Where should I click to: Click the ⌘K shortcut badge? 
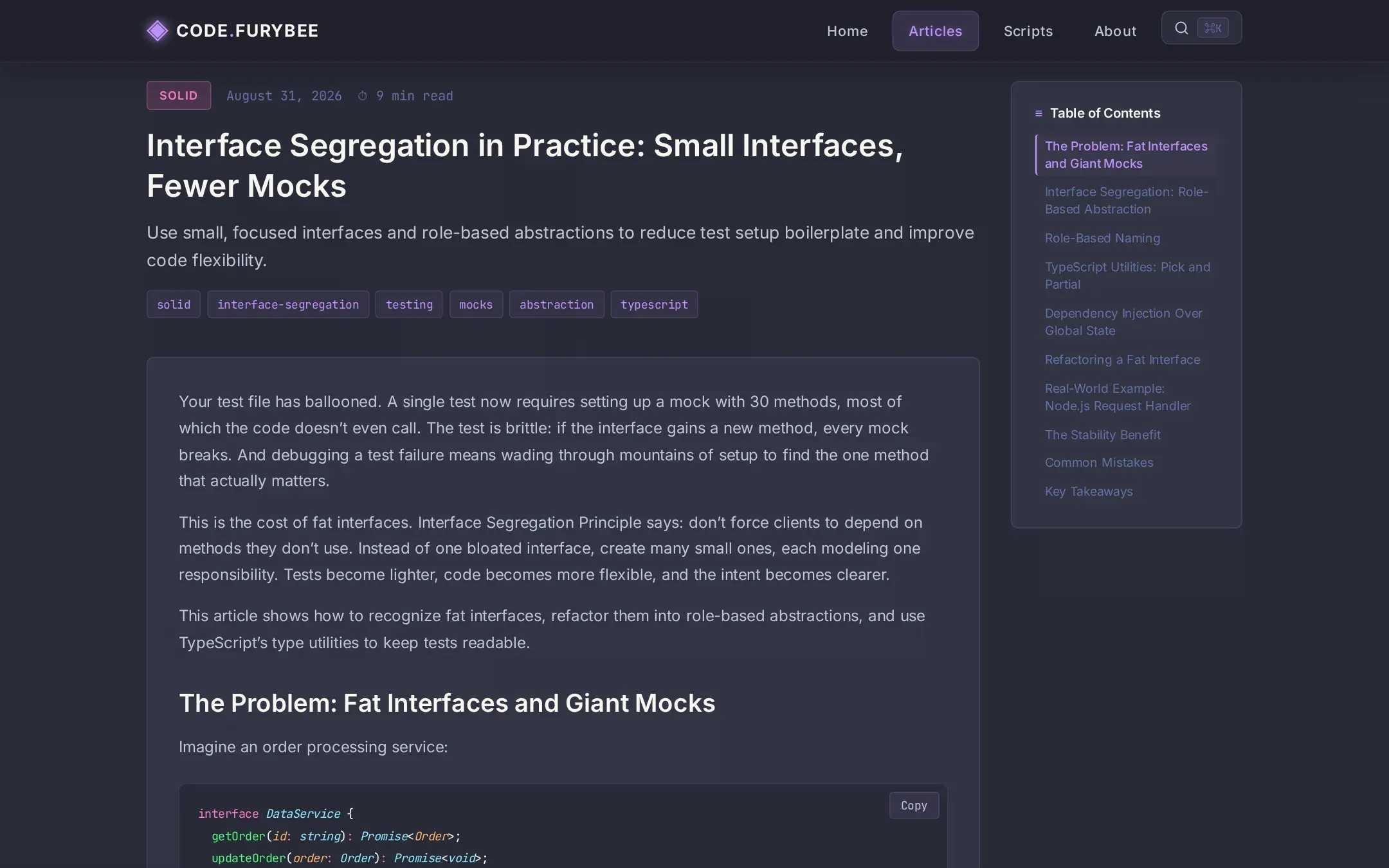click(x=1213, y=28)
